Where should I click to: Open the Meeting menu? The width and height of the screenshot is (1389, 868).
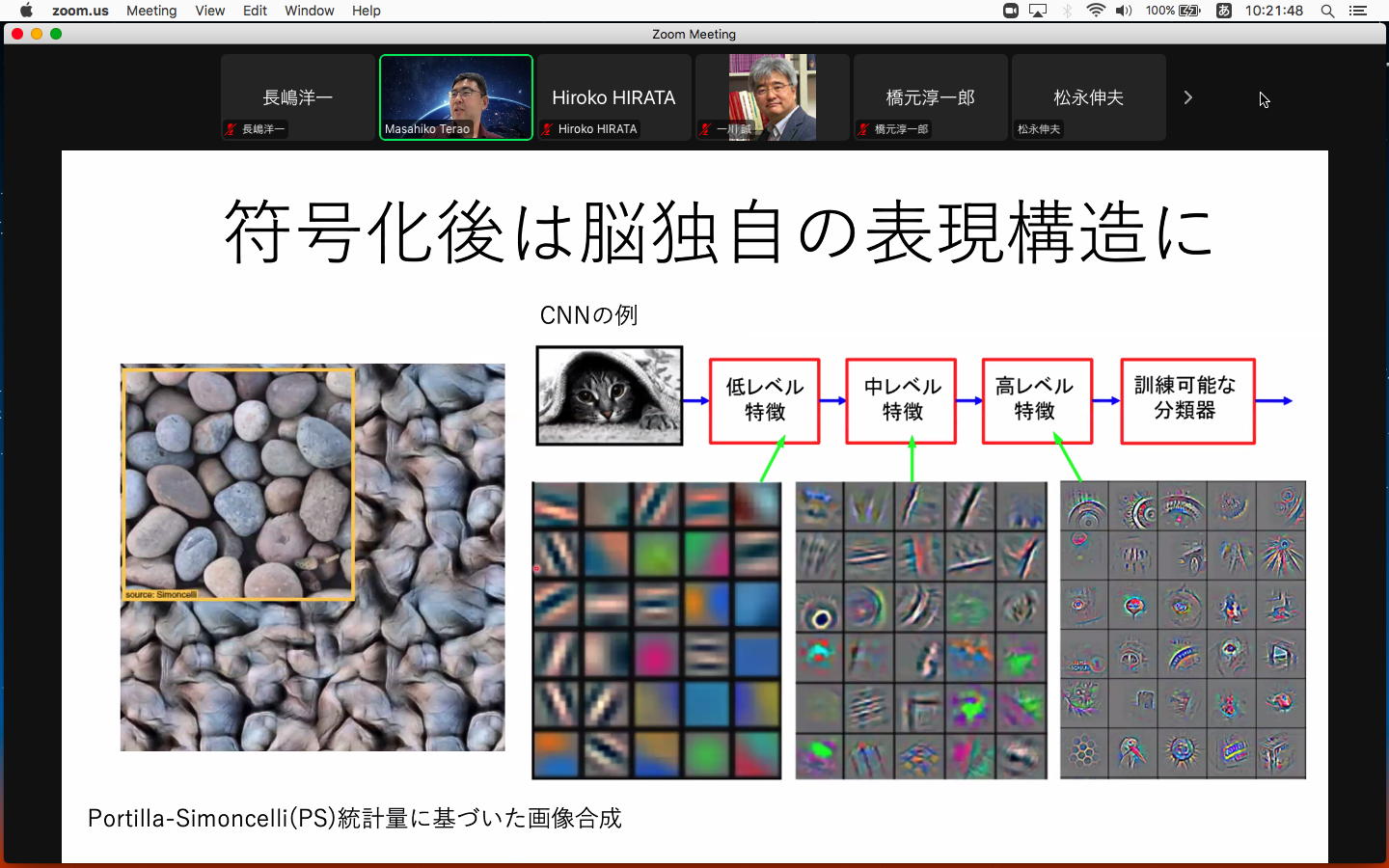(x=151, y=11)
